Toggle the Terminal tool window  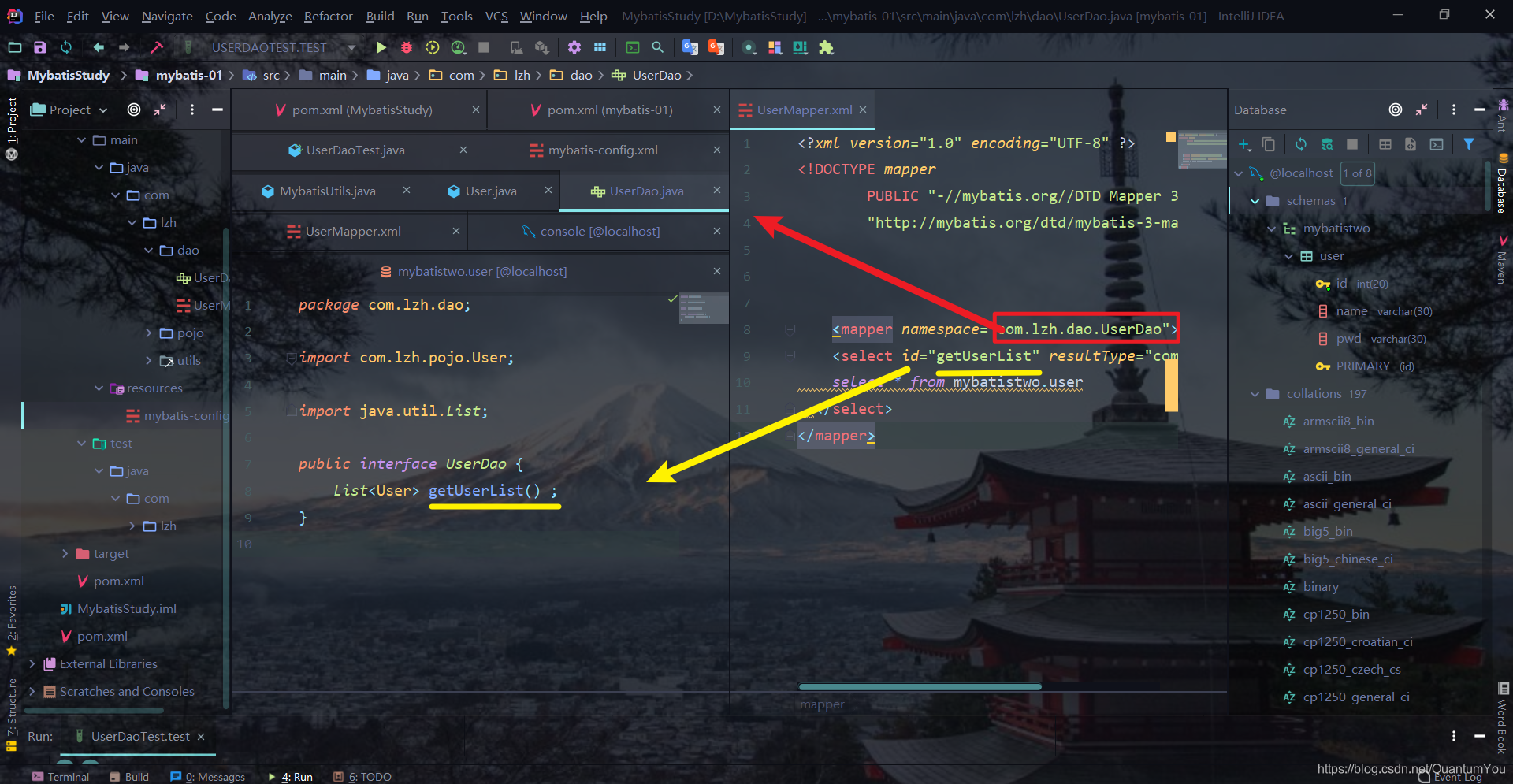(61, 776)
